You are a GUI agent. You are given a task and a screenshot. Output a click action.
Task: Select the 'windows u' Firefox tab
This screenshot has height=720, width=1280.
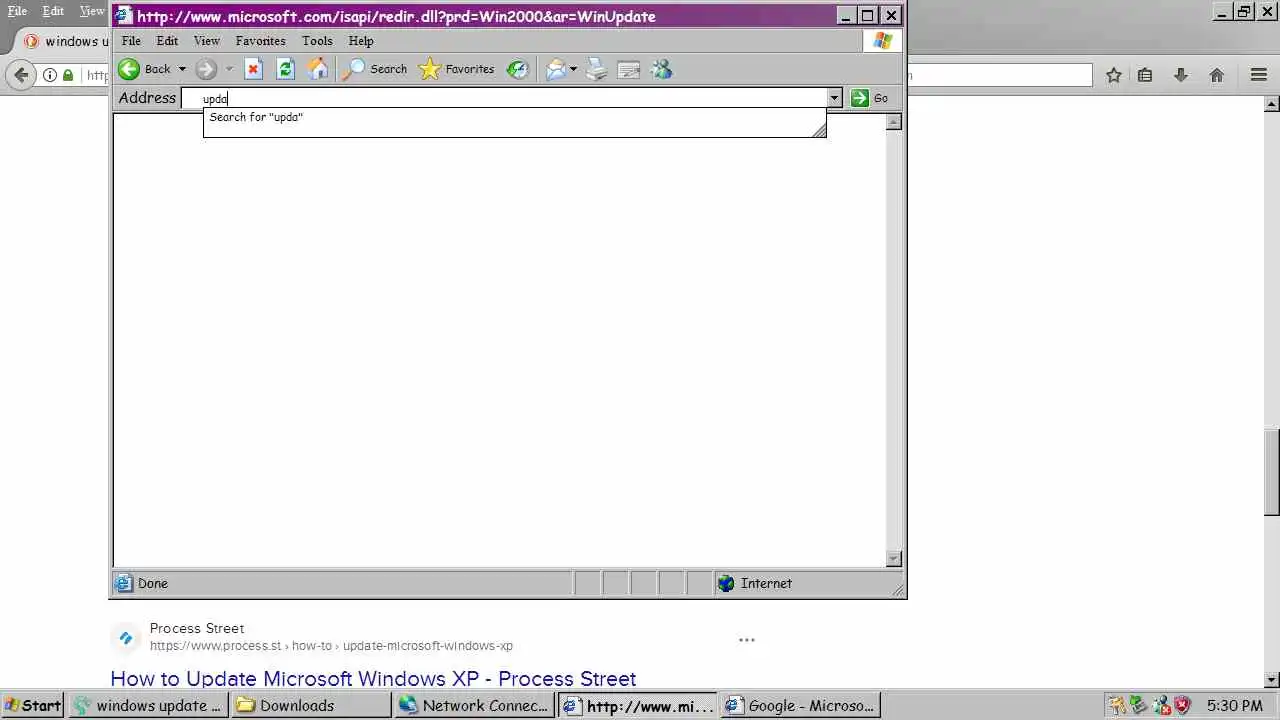66,41
